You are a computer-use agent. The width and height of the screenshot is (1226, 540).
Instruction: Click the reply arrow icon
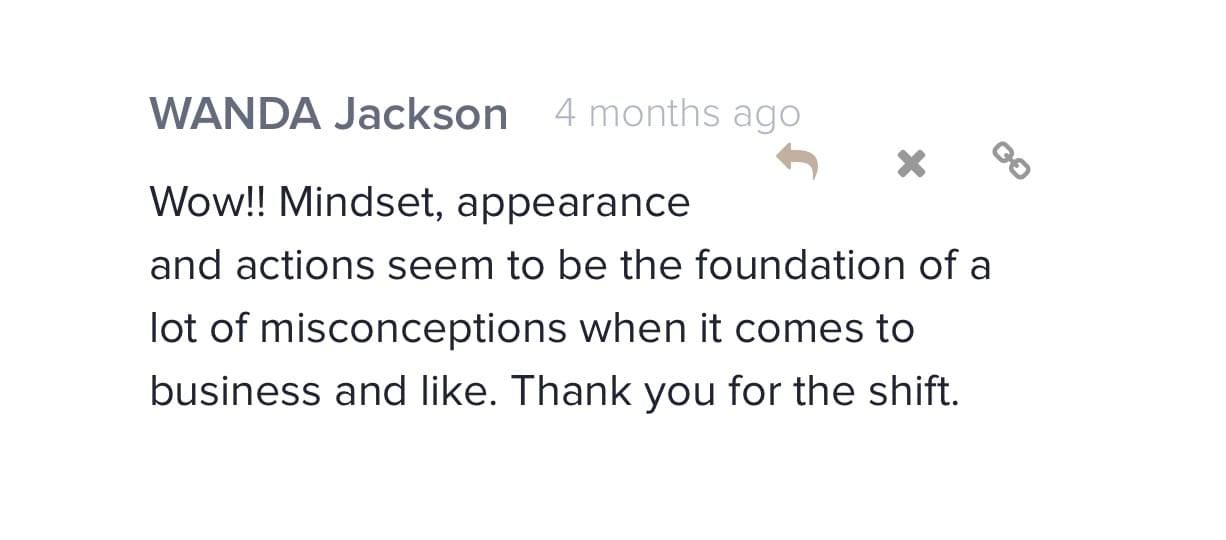pos(798,160)
